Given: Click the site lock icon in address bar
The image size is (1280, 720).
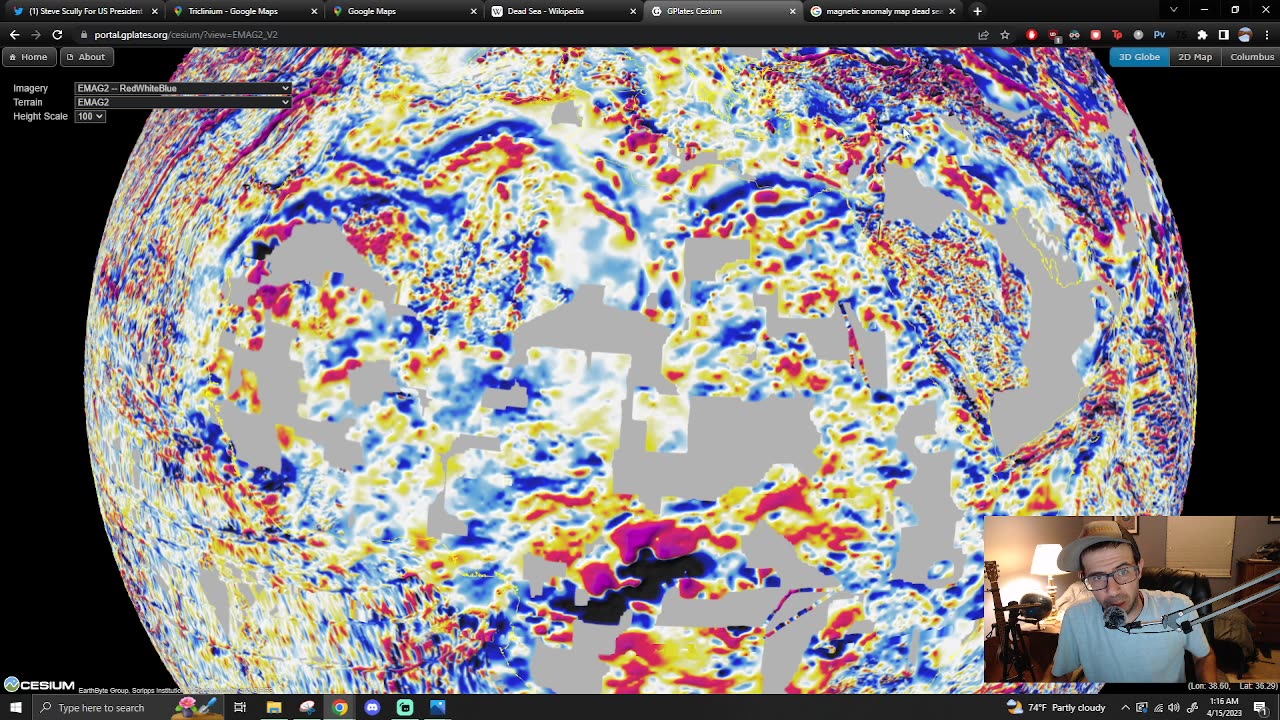Looking at the screenshot, I should click(84, 35).
